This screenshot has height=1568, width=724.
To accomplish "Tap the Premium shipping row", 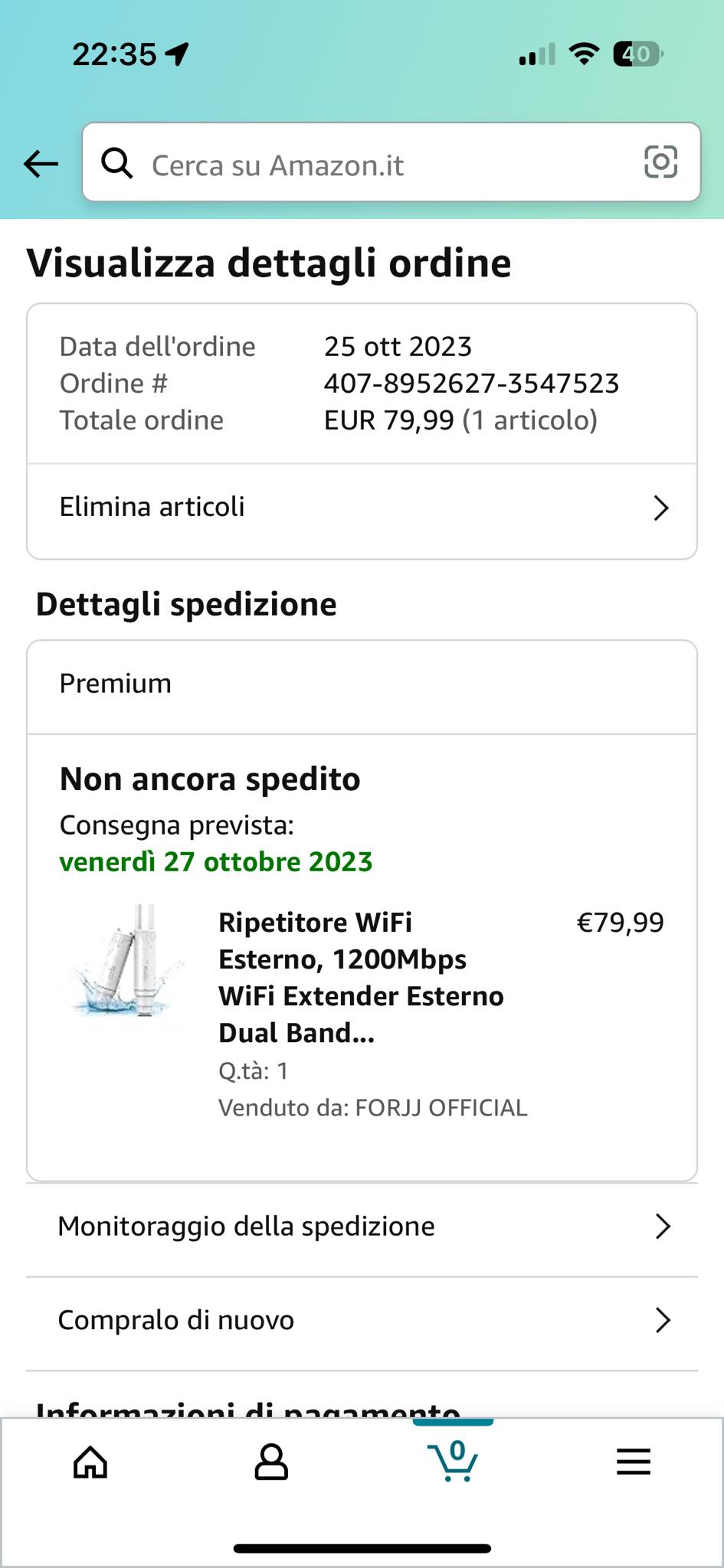I will [x=362, y=684].
